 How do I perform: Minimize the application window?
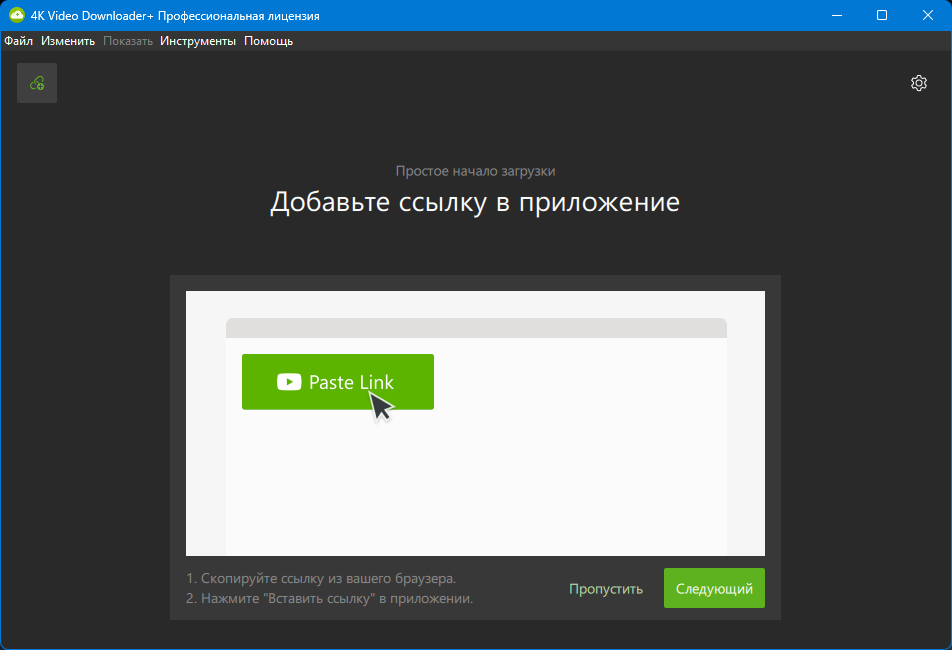pyautogui.click(x=837, y=15)
